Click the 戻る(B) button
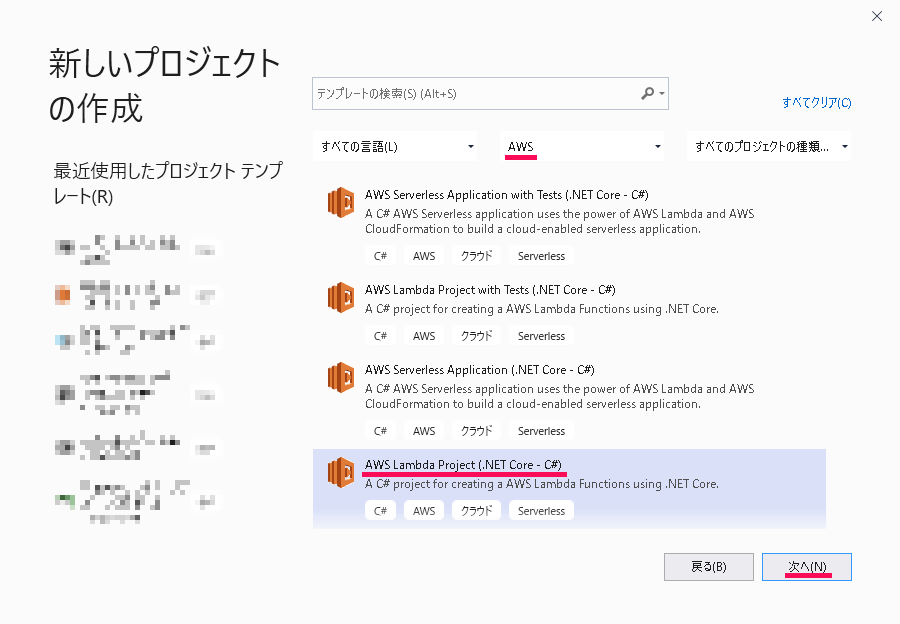Screen dimensions: 900x624 tap(708, 567)
